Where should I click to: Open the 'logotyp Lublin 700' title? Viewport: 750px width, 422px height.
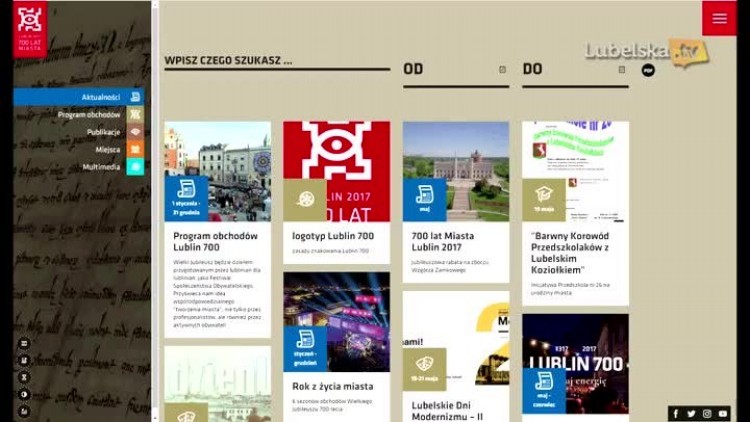pyautogui.click(x=333, y=236)
